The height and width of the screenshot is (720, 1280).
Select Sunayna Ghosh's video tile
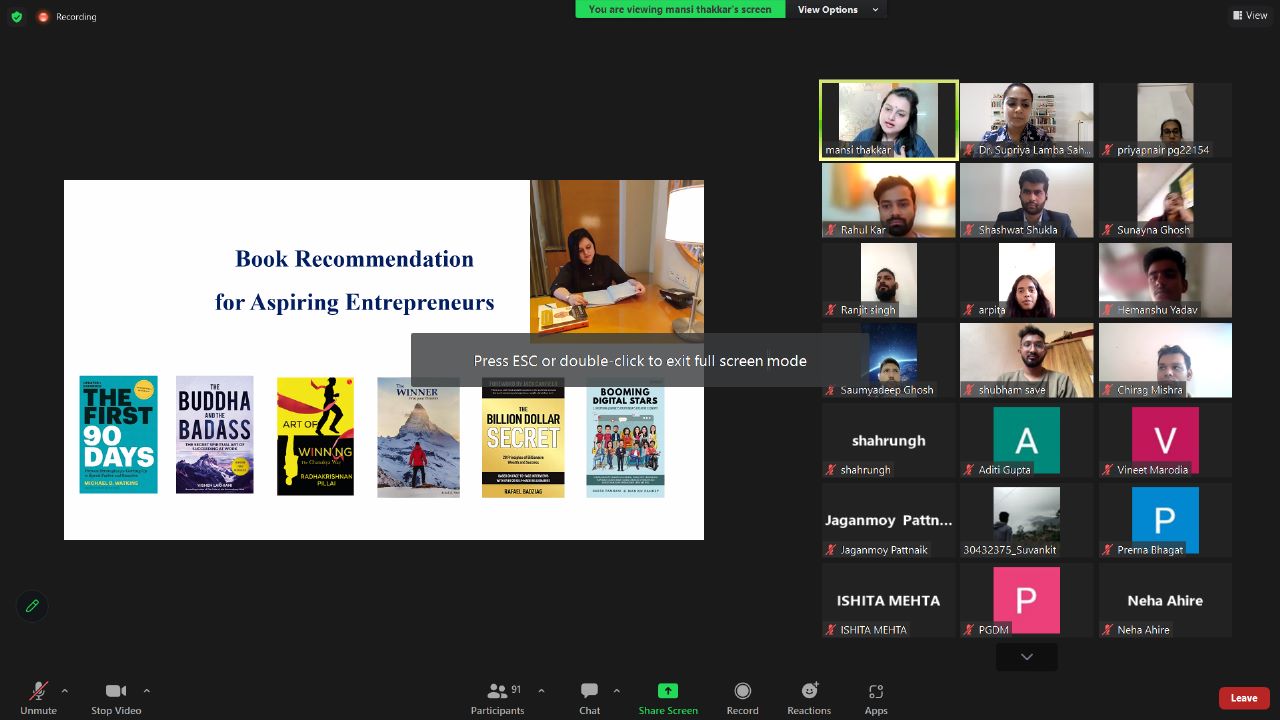(x=1165, y=200)
